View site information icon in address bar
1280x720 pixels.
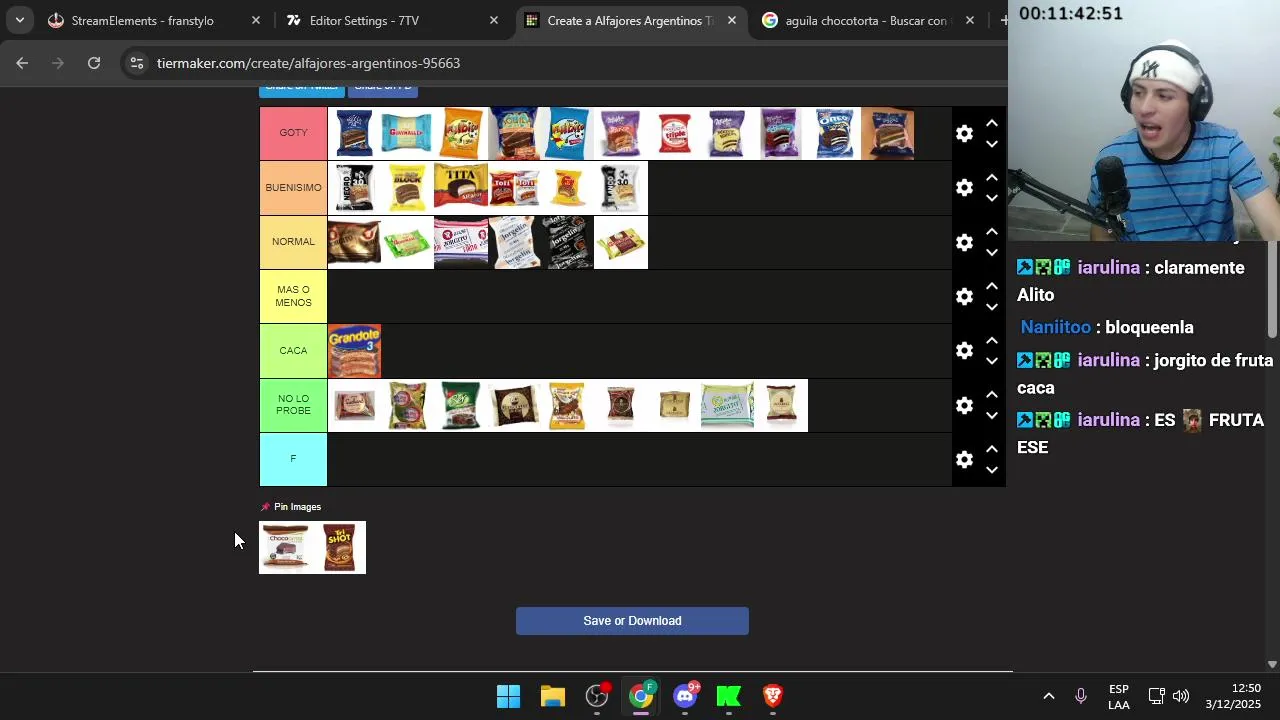click(x=136, y=63)
